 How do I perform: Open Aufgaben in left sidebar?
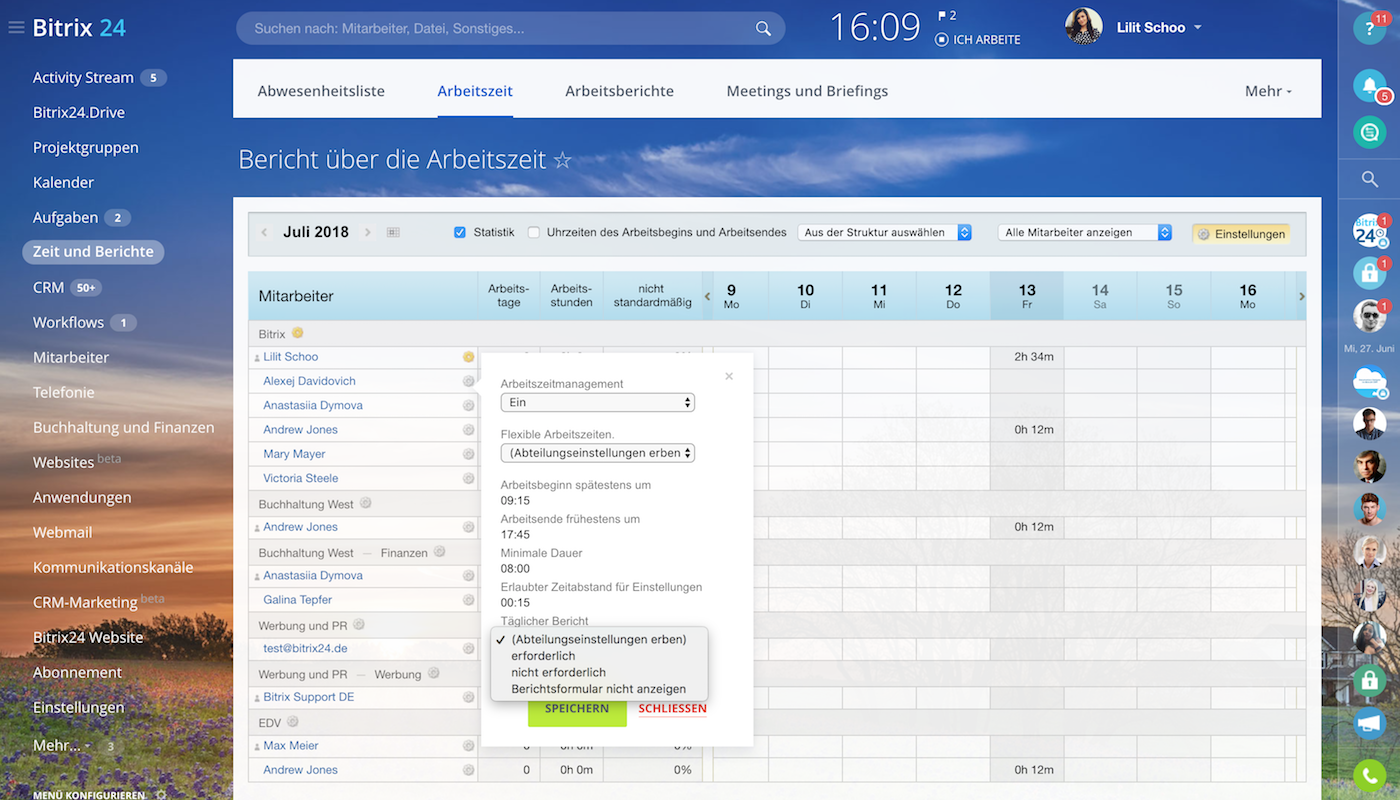65,217
